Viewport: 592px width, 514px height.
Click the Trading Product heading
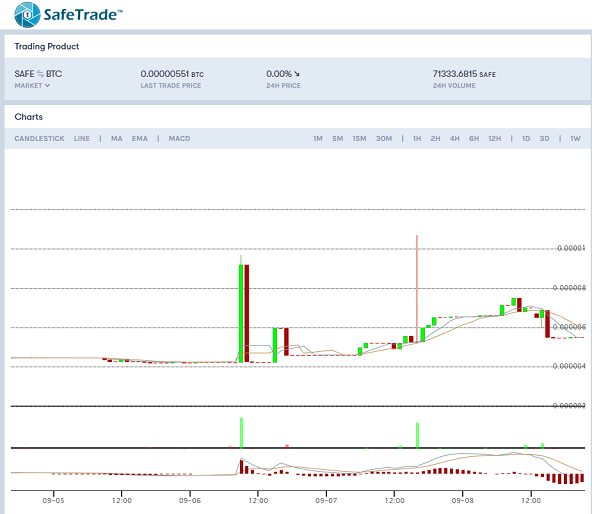pyautogui.click(x=47, y=46)
